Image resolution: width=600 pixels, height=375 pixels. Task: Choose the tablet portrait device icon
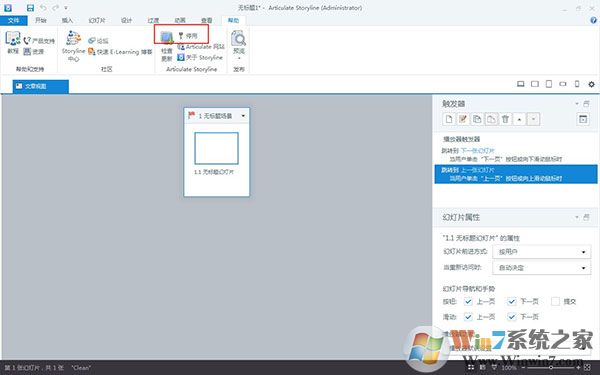549,84
